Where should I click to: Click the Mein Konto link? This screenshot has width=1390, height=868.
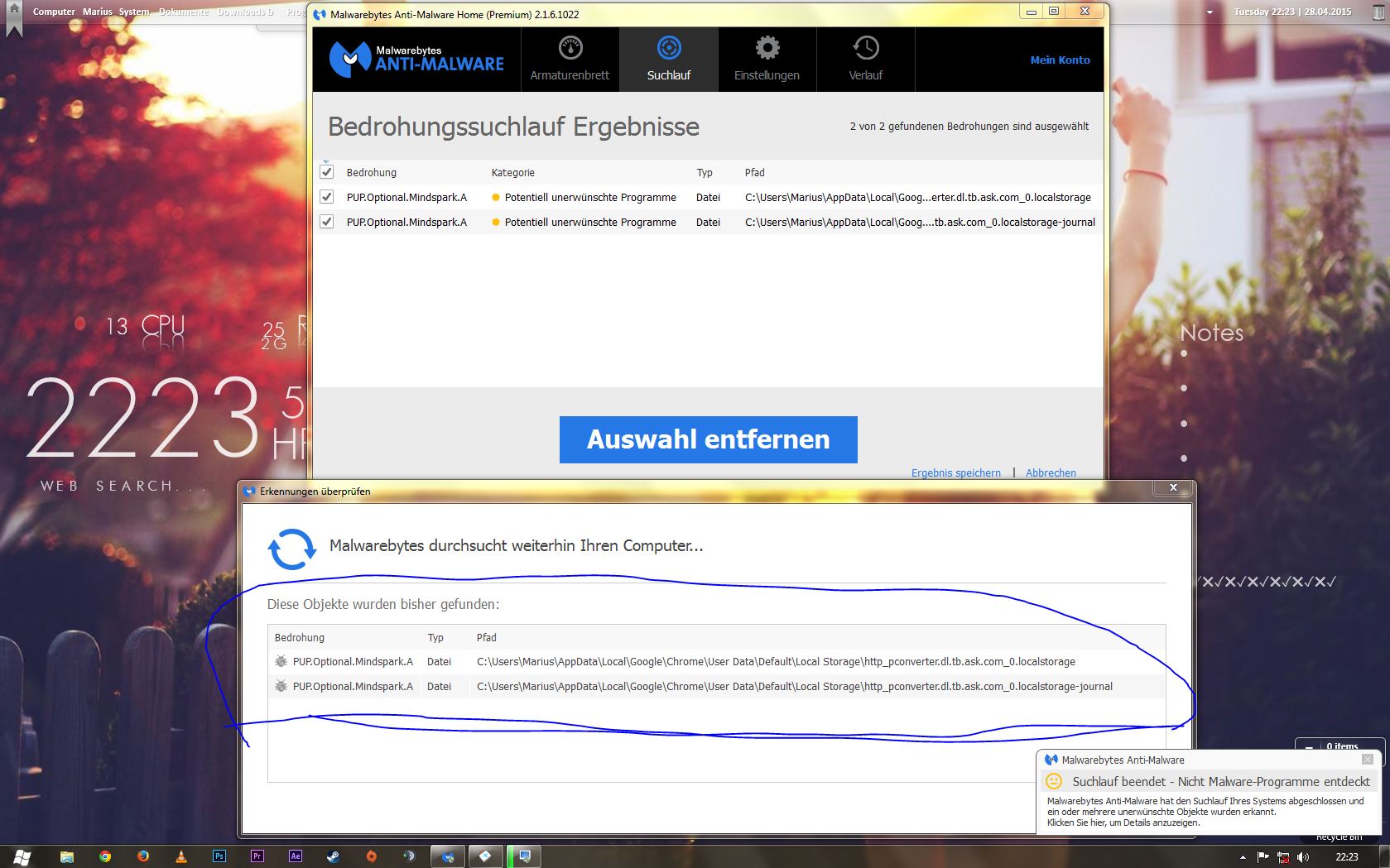[x=1060, y=60]
